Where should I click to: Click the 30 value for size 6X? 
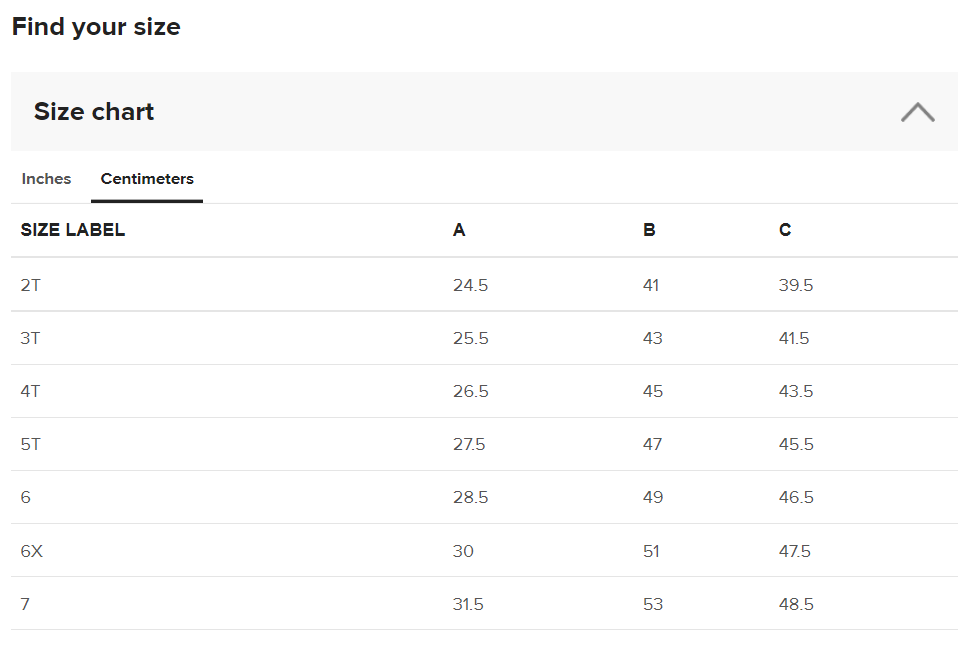click(463, 551)
